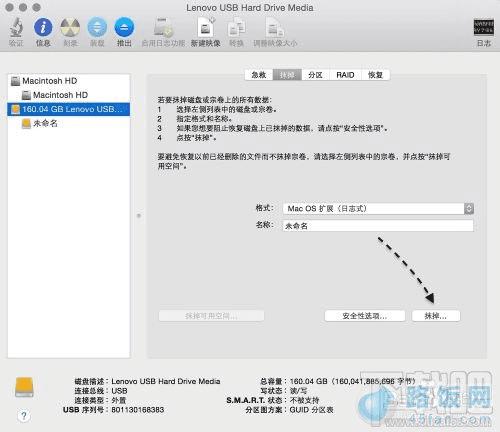500x432 pixels.
Task: Click the Erase (抹掉...) button
Action: click(x=436, y=316)
